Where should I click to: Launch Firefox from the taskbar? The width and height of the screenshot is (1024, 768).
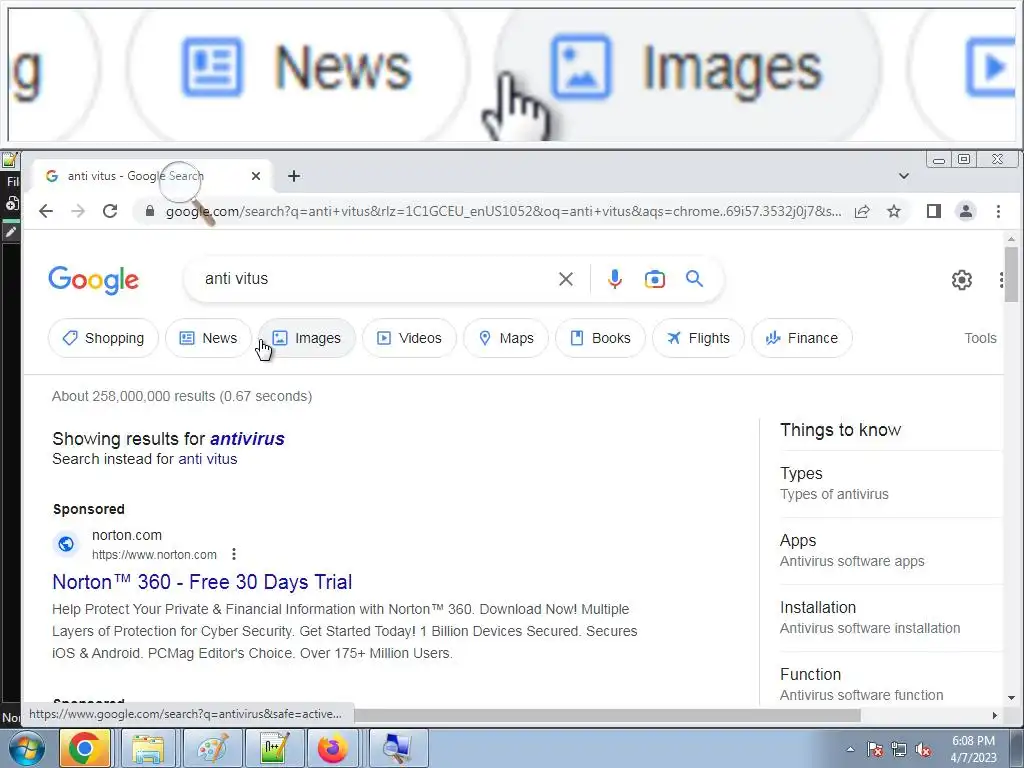point(333,748)
